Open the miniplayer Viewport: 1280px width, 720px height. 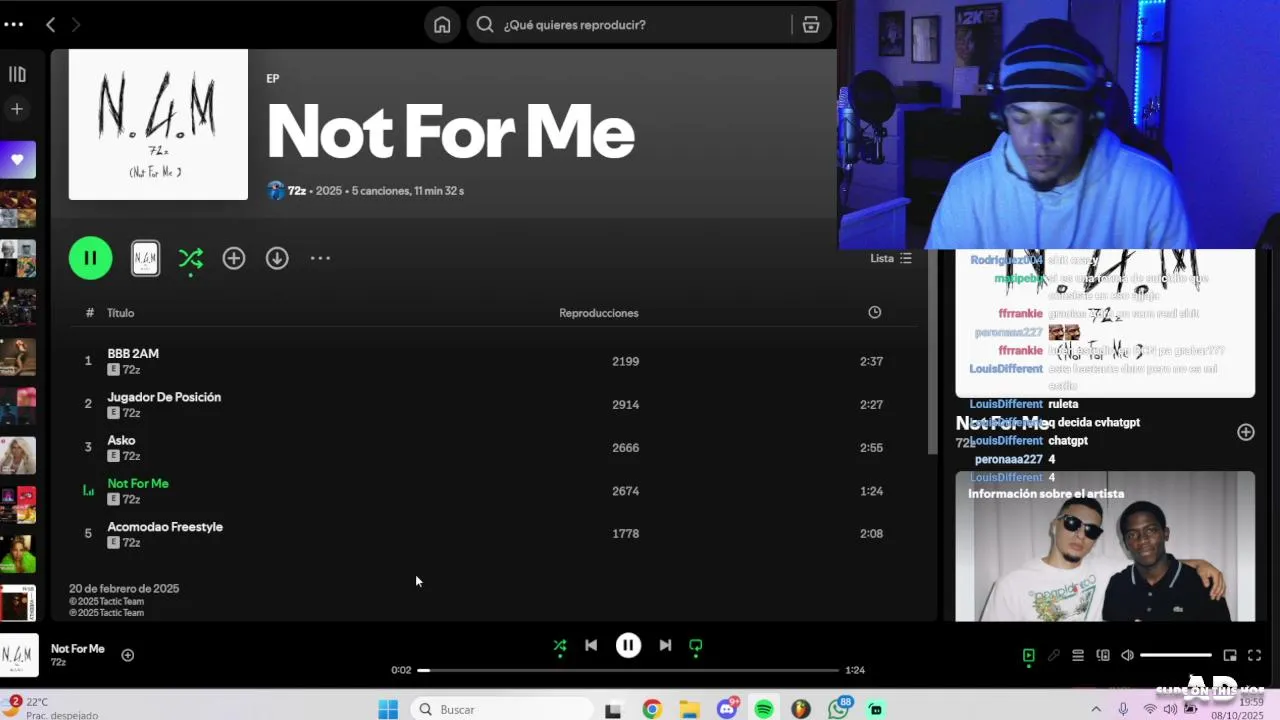click(x=1230, y=656)
